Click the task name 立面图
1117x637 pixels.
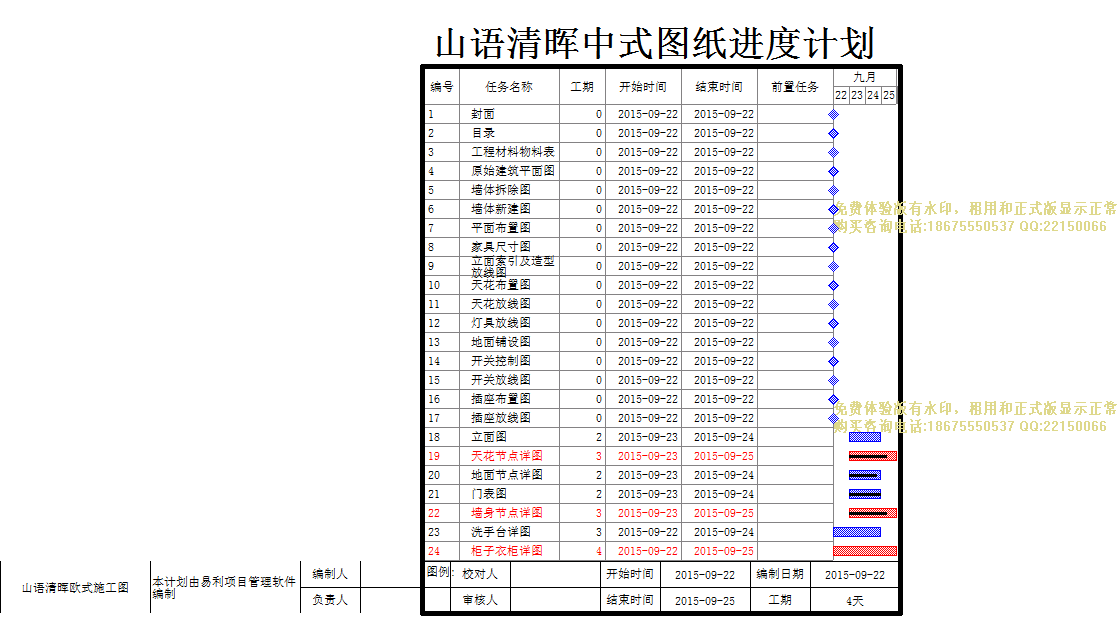tap(489, 437)
